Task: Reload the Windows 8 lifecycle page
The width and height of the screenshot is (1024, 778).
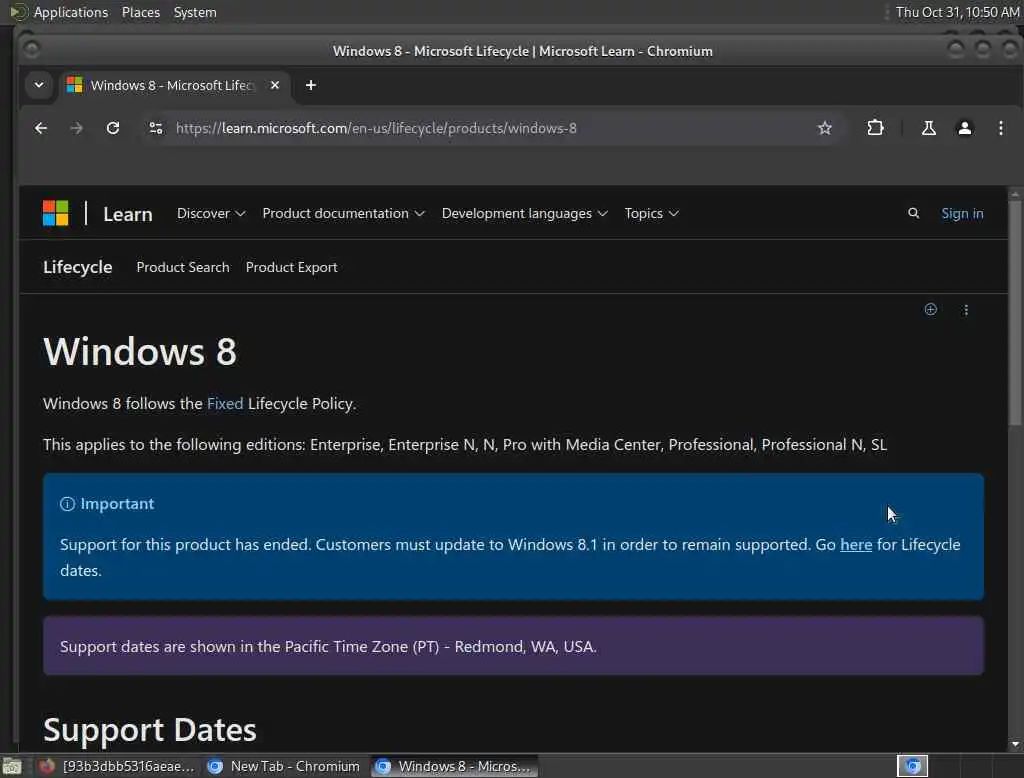Action: (x=113, y=128)
